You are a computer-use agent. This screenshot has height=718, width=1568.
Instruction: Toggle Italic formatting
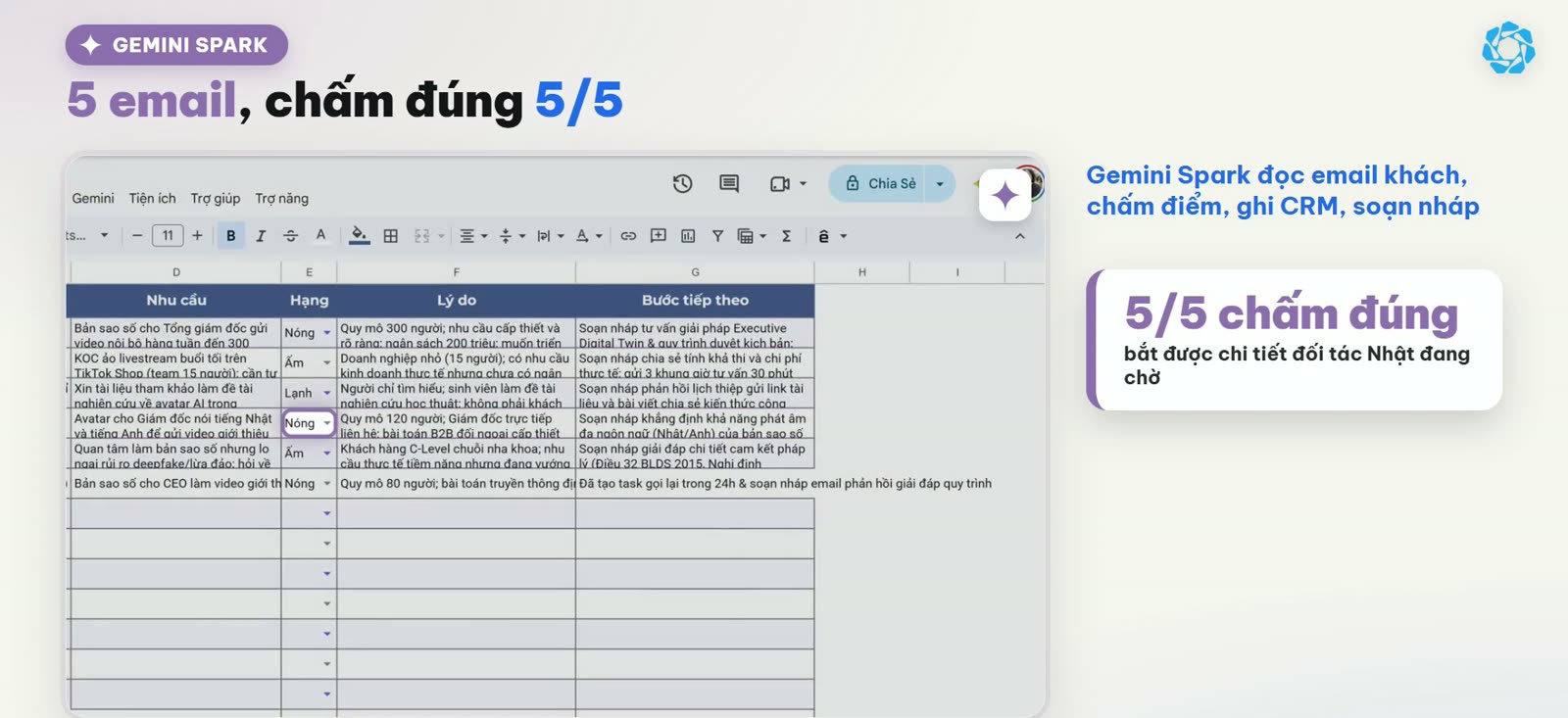(261, 236)
